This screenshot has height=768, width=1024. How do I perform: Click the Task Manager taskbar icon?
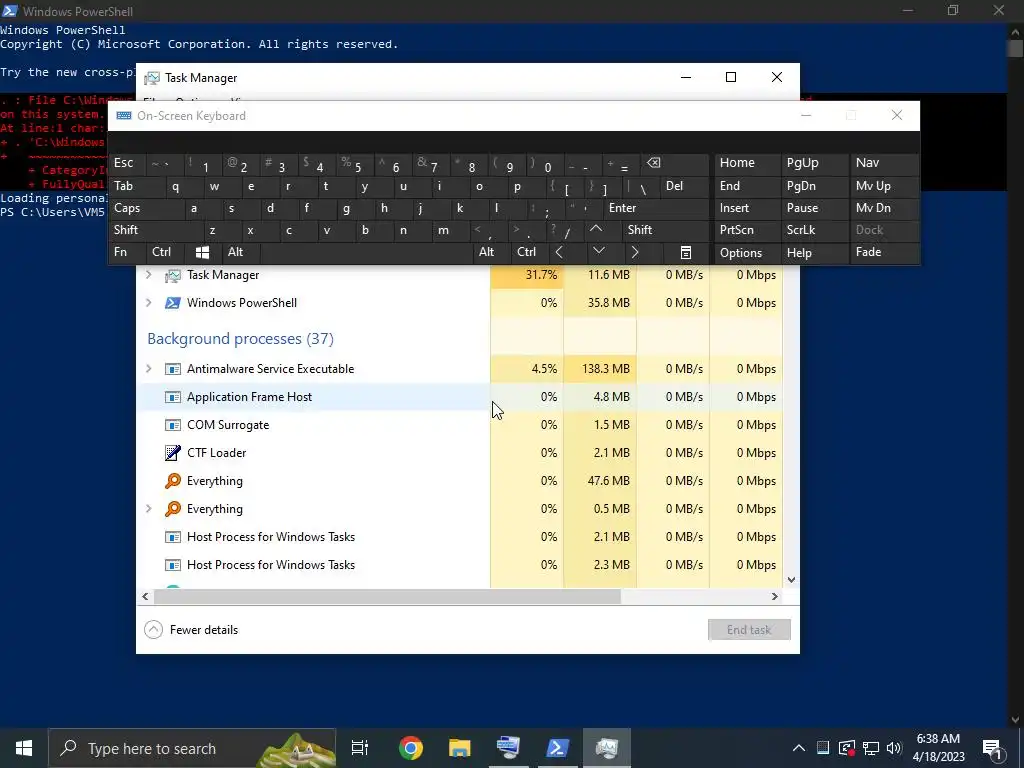pos(607,748)
